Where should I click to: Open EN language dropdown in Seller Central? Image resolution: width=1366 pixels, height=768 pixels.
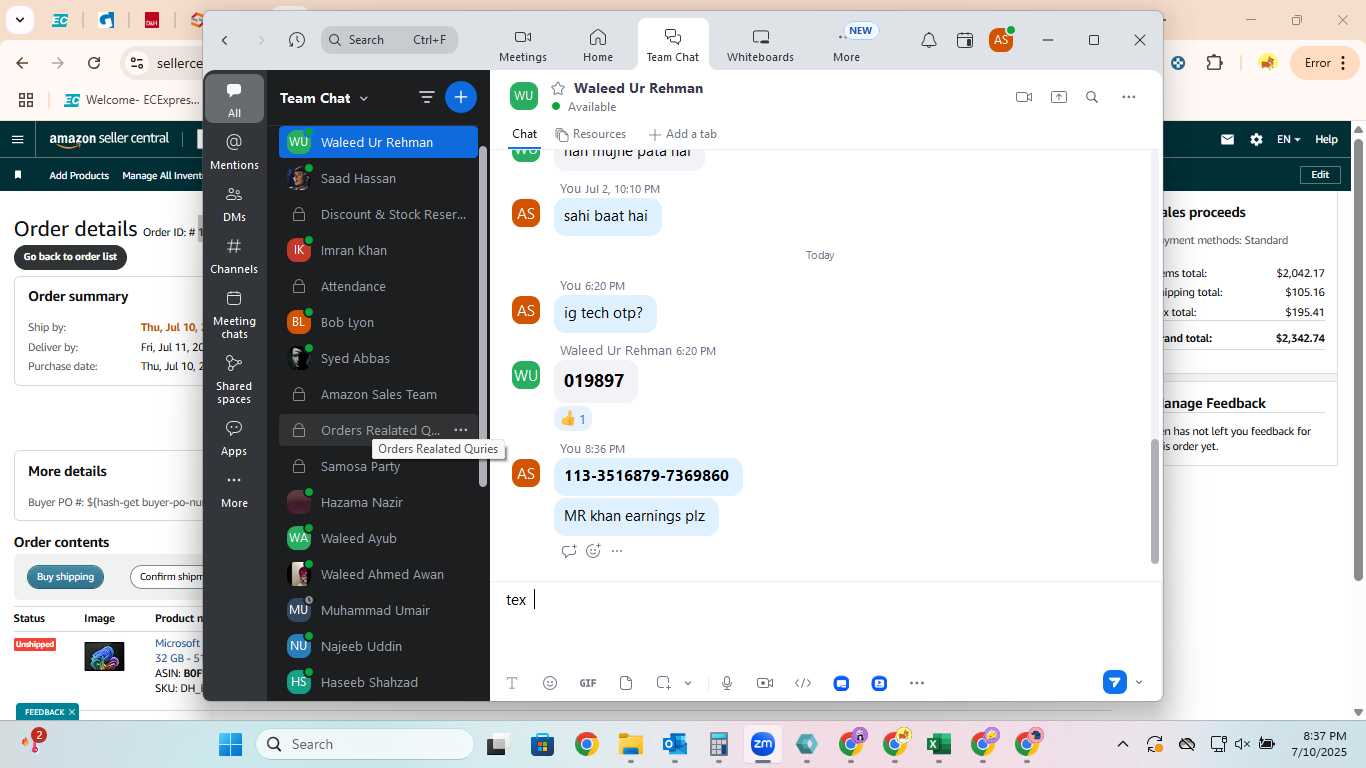[1289, 140]
